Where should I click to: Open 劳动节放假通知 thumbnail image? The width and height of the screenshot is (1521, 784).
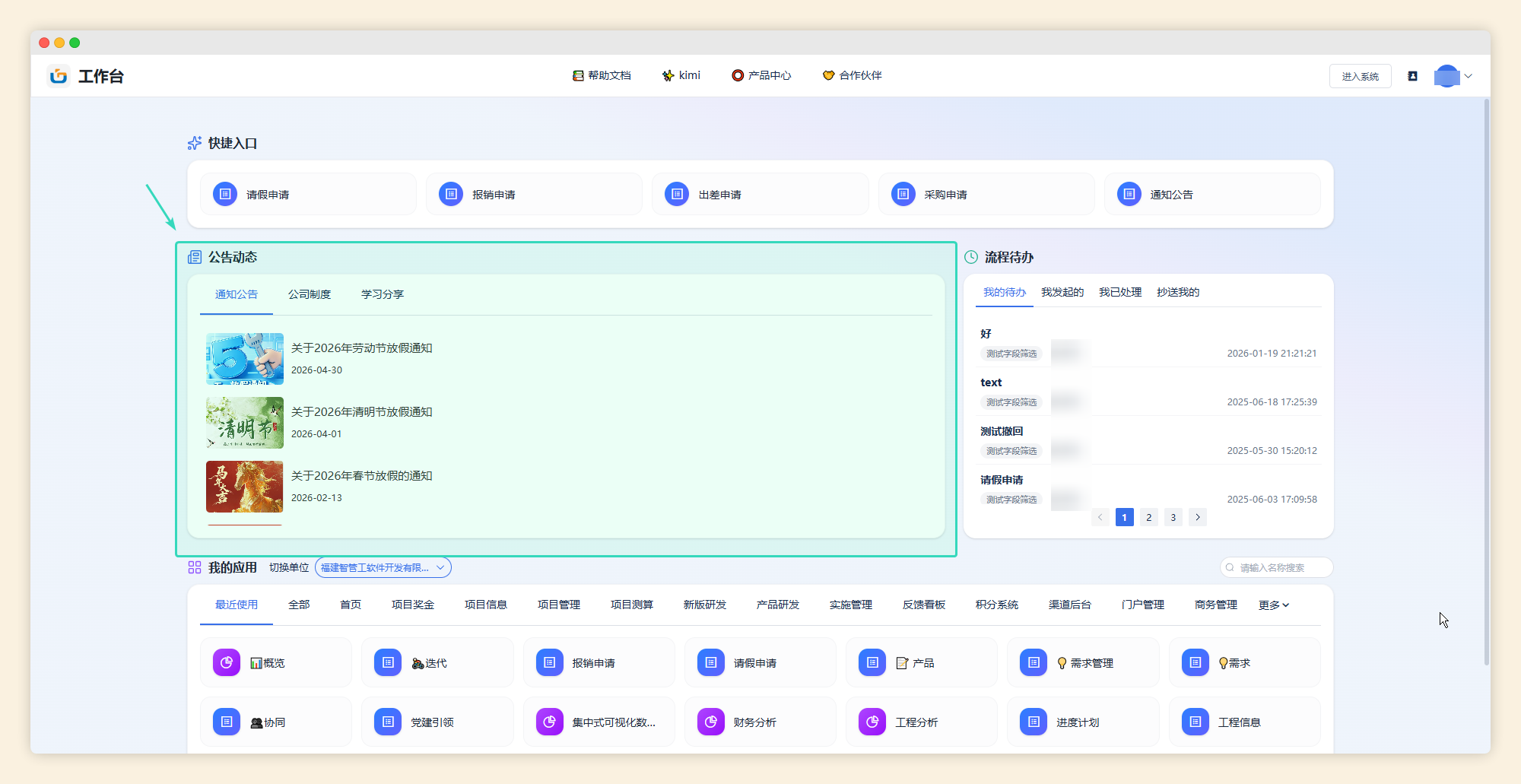pos(245,359)
